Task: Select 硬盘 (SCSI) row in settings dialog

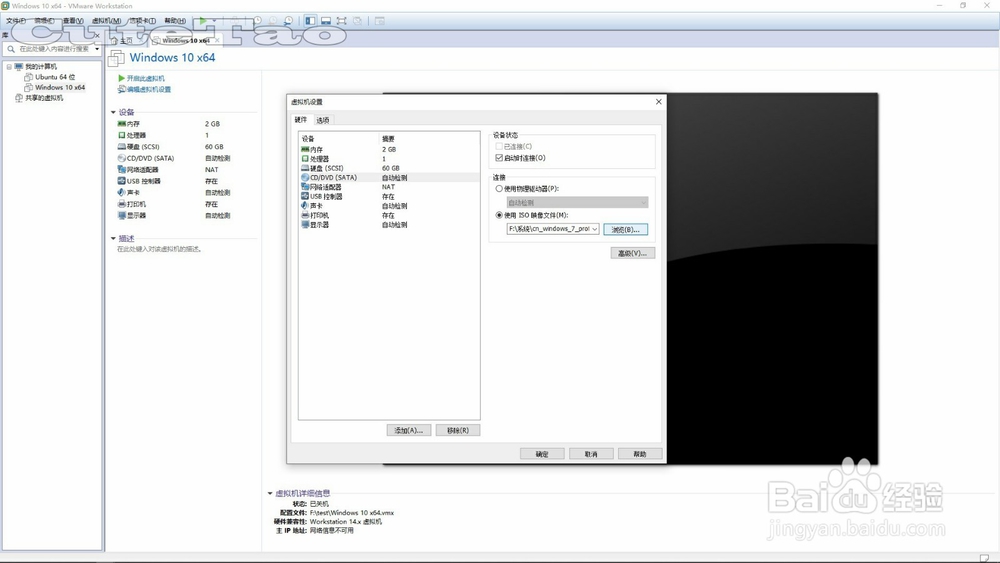Action: pos(389,168)
